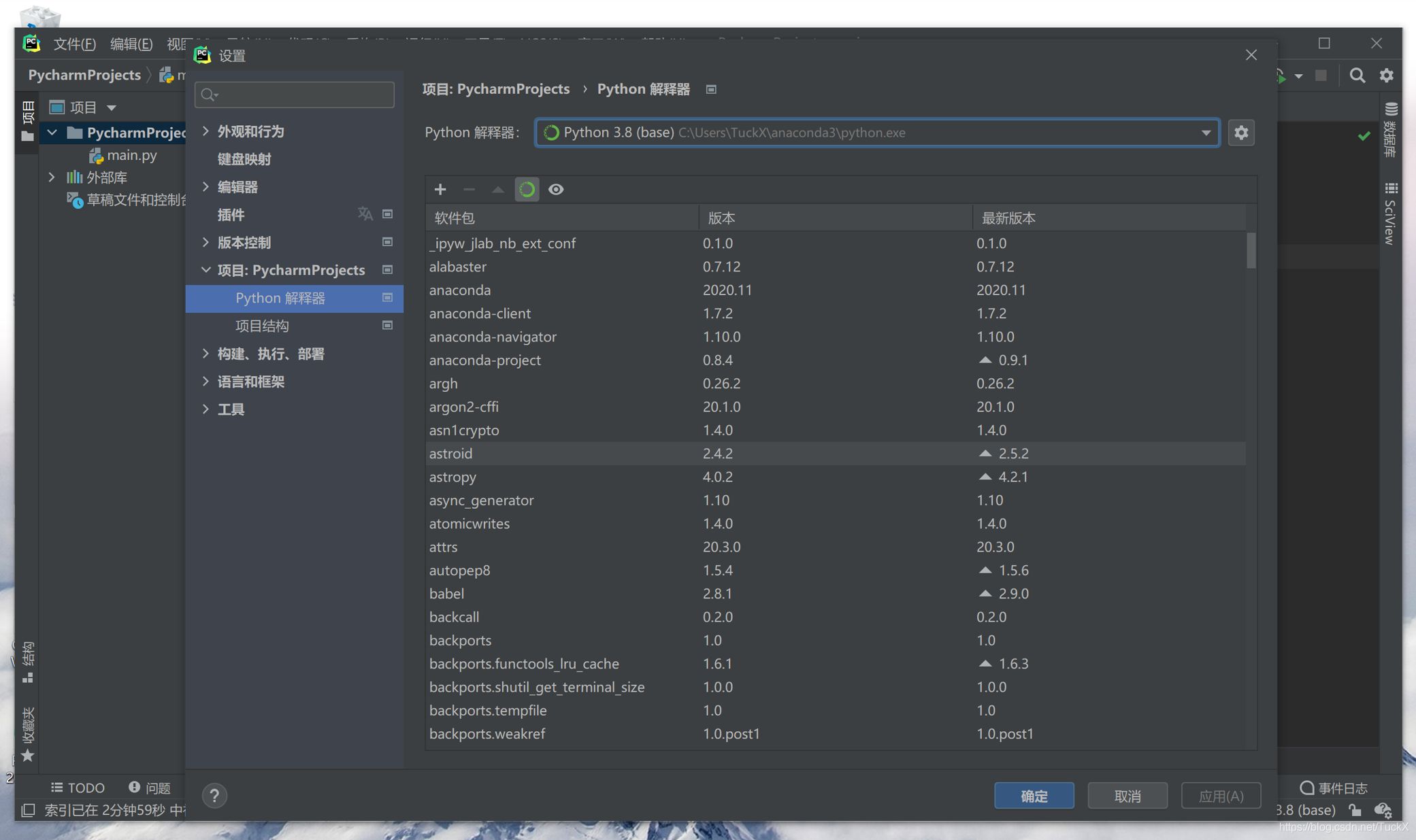This screenshot has width=1416, height=840.
Task: Click project-level marker icon beside 插件
Action: point(387,214)
